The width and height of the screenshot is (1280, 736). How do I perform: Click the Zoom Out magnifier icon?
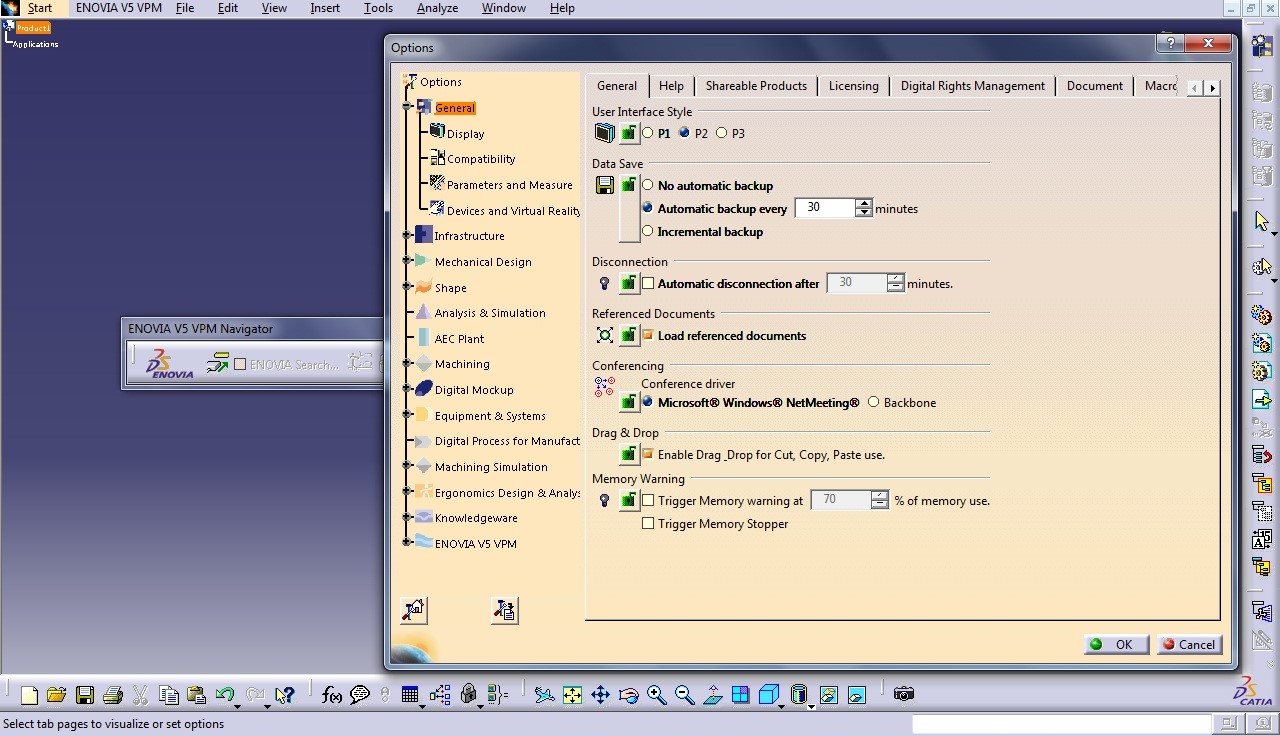tap(684, 694)
